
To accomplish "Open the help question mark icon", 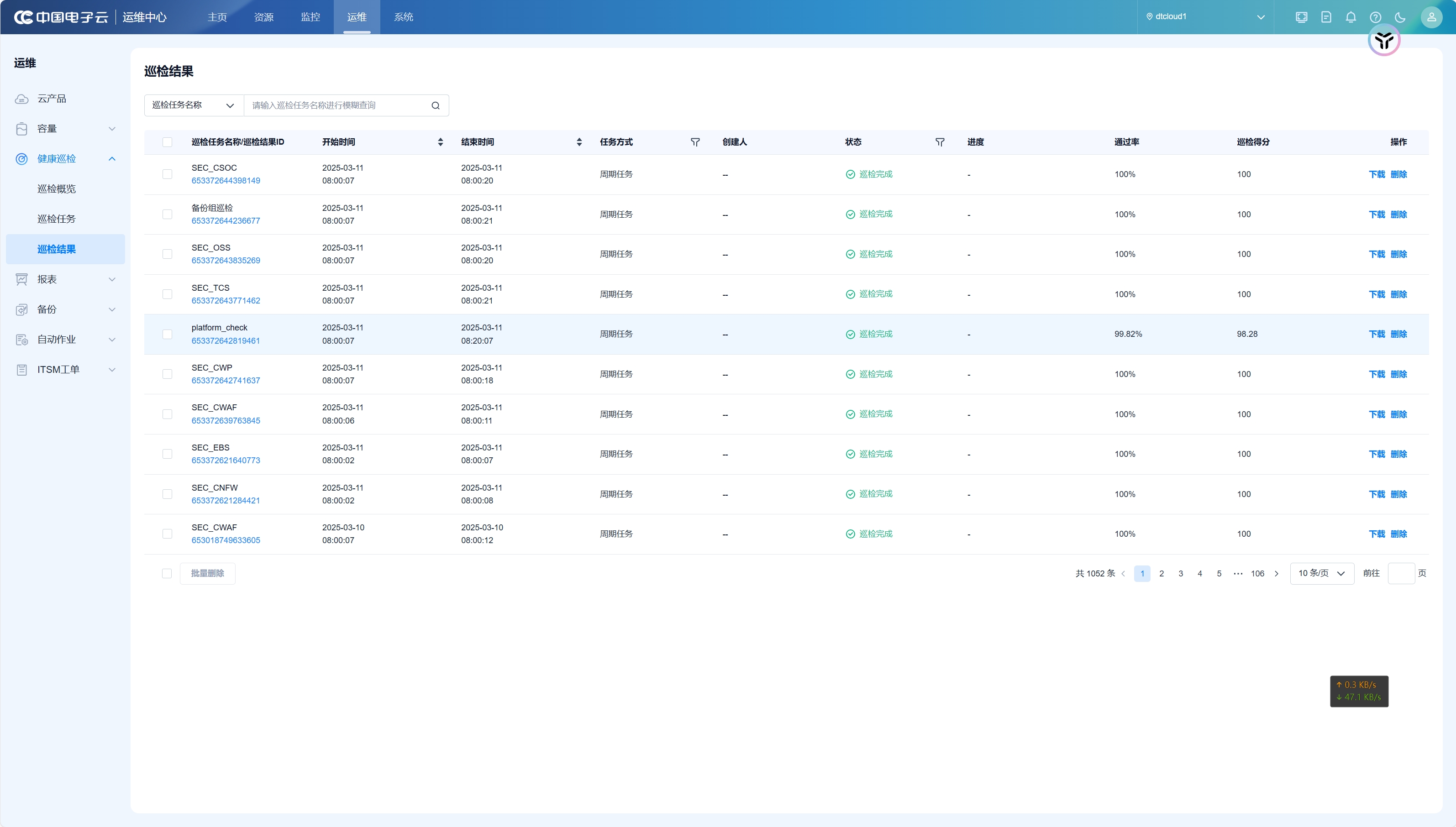I will click(1375, 17).
